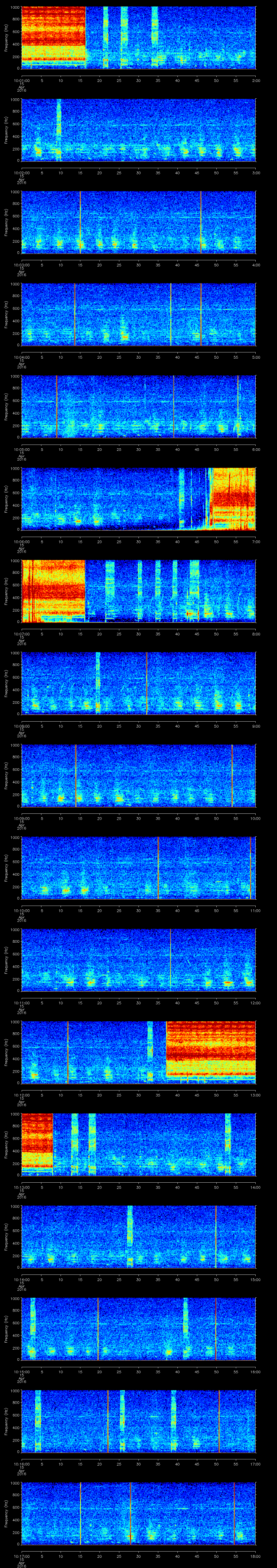Select the spectrogram panel starting at 10:05:00
The width and height of the screenshot is (277, 1568).
(138, 407)
